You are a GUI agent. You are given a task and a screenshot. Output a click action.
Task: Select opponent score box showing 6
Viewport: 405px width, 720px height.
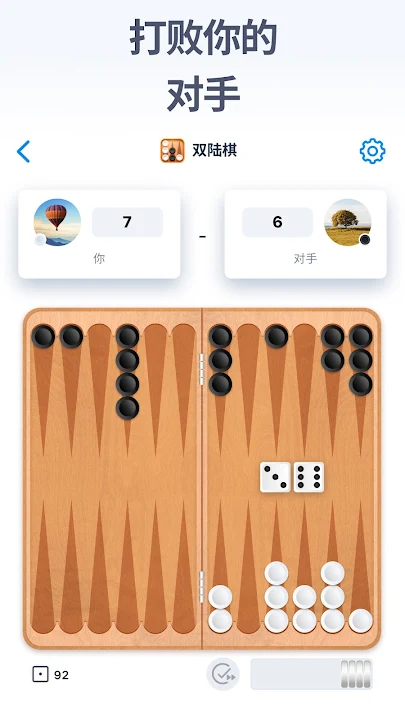[277, 222]
